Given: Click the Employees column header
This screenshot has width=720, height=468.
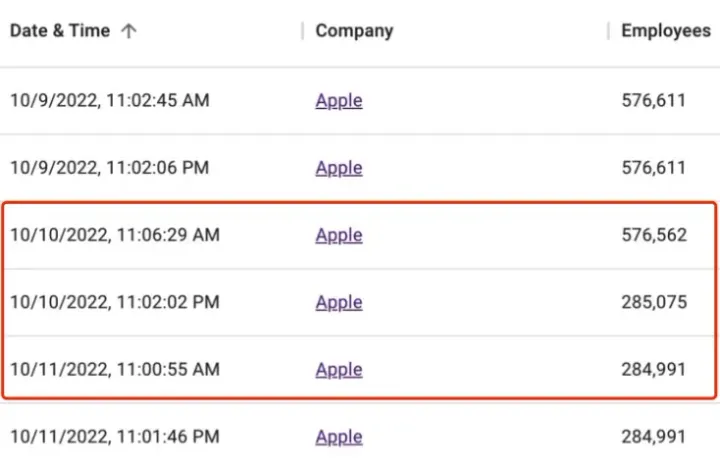Looking at the screenshot, I should tap(666, 31).
